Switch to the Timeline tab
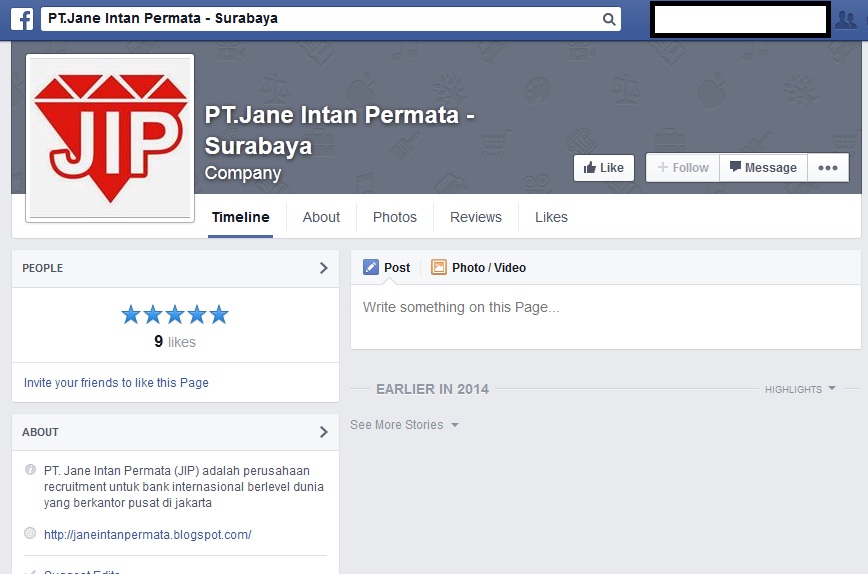This screenshot has height=574, width=868. [240, 217]
